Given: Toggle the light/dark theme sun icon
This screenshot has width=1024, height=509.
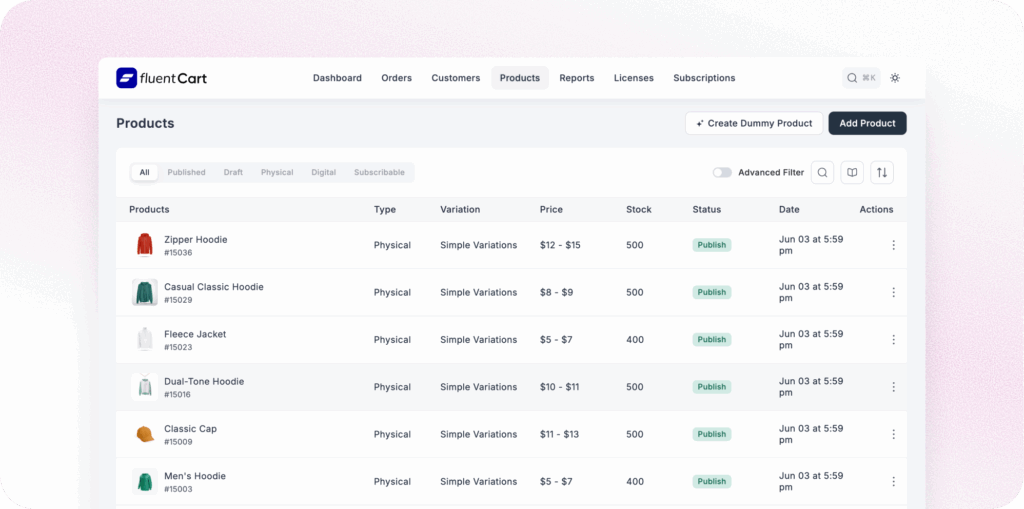Looking at the screenshot, I should (895, 78).
